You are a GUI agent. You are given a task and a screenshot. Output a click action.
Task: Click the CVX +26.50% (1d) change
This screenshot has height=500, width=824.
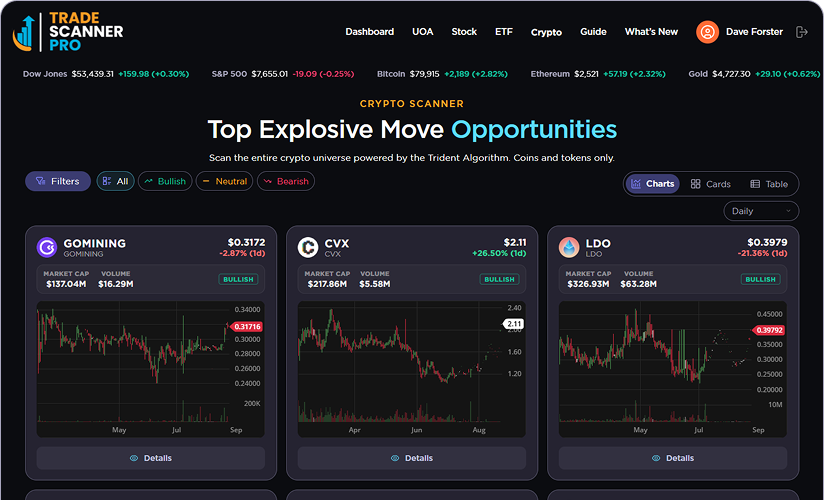[x=499, y=253]
